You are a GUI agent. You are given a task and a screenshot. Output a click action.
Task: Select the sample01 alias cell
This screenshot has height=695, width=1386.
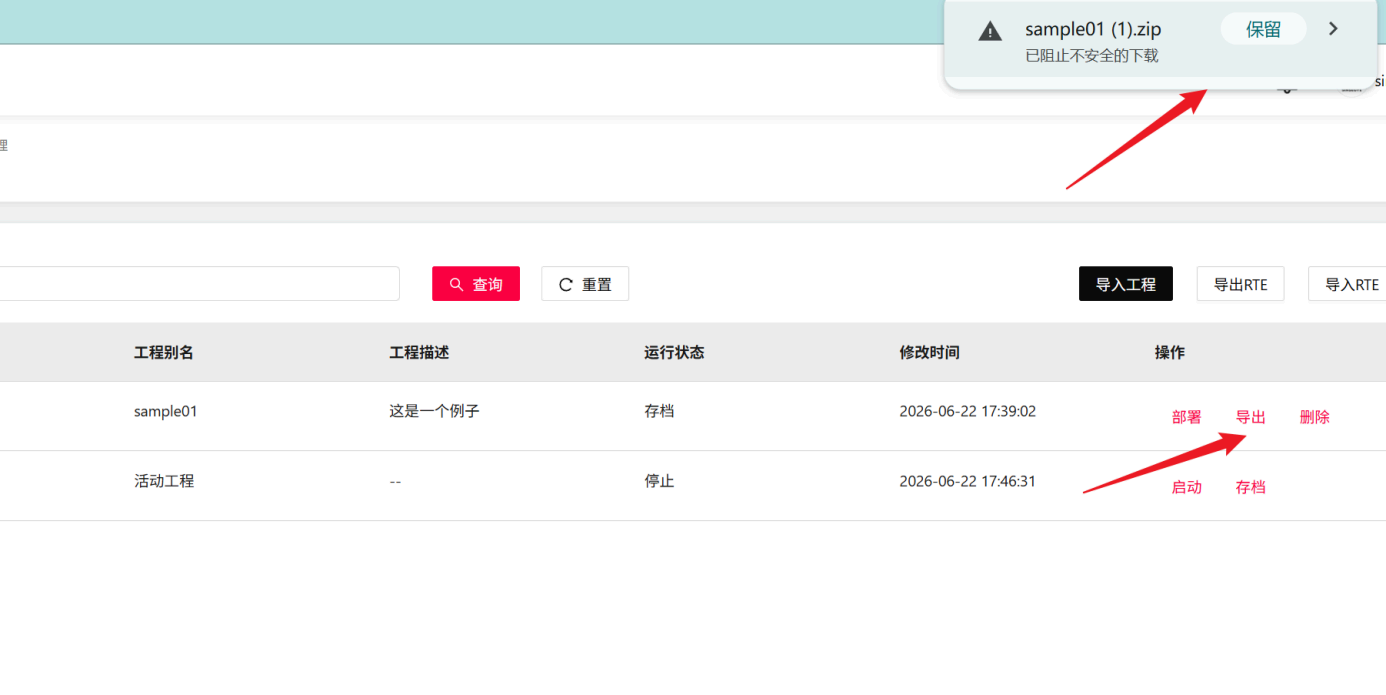(166, 411)
